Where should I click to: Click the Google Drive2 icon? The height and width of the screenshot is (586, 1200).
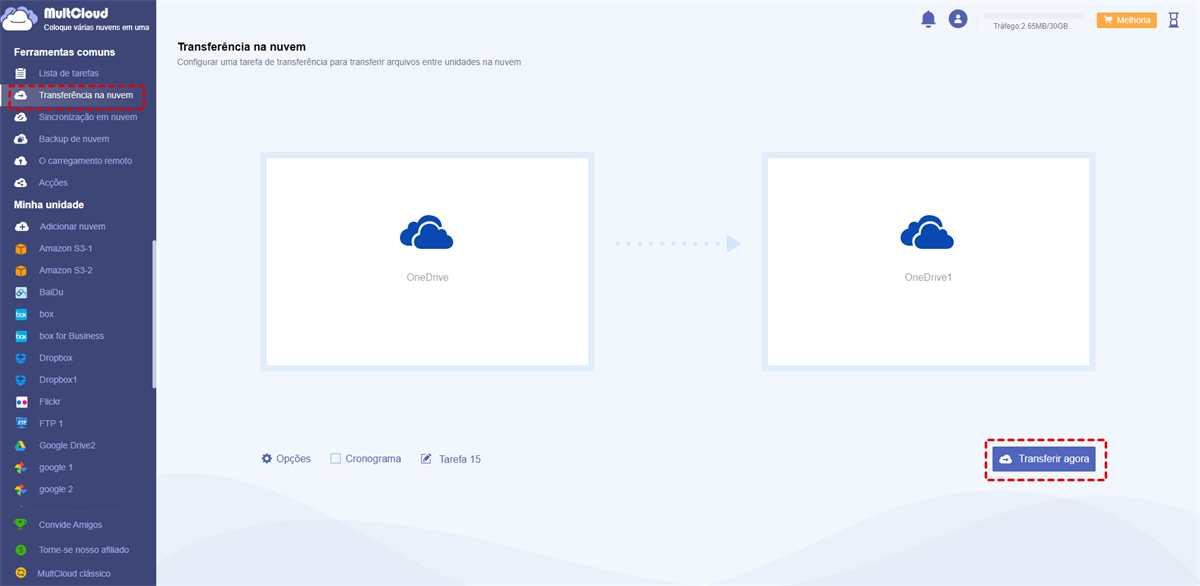tap(20, 446)
